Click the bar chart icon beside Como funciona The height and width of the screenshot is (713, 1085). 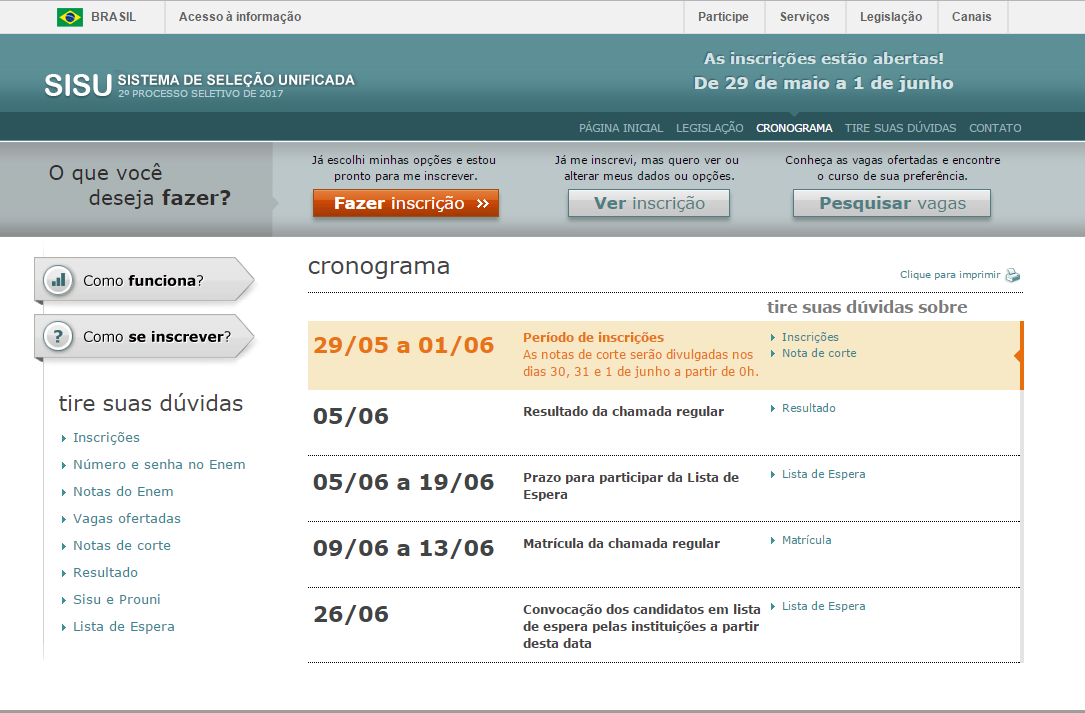pyautogui.click(x=59, y=281)
